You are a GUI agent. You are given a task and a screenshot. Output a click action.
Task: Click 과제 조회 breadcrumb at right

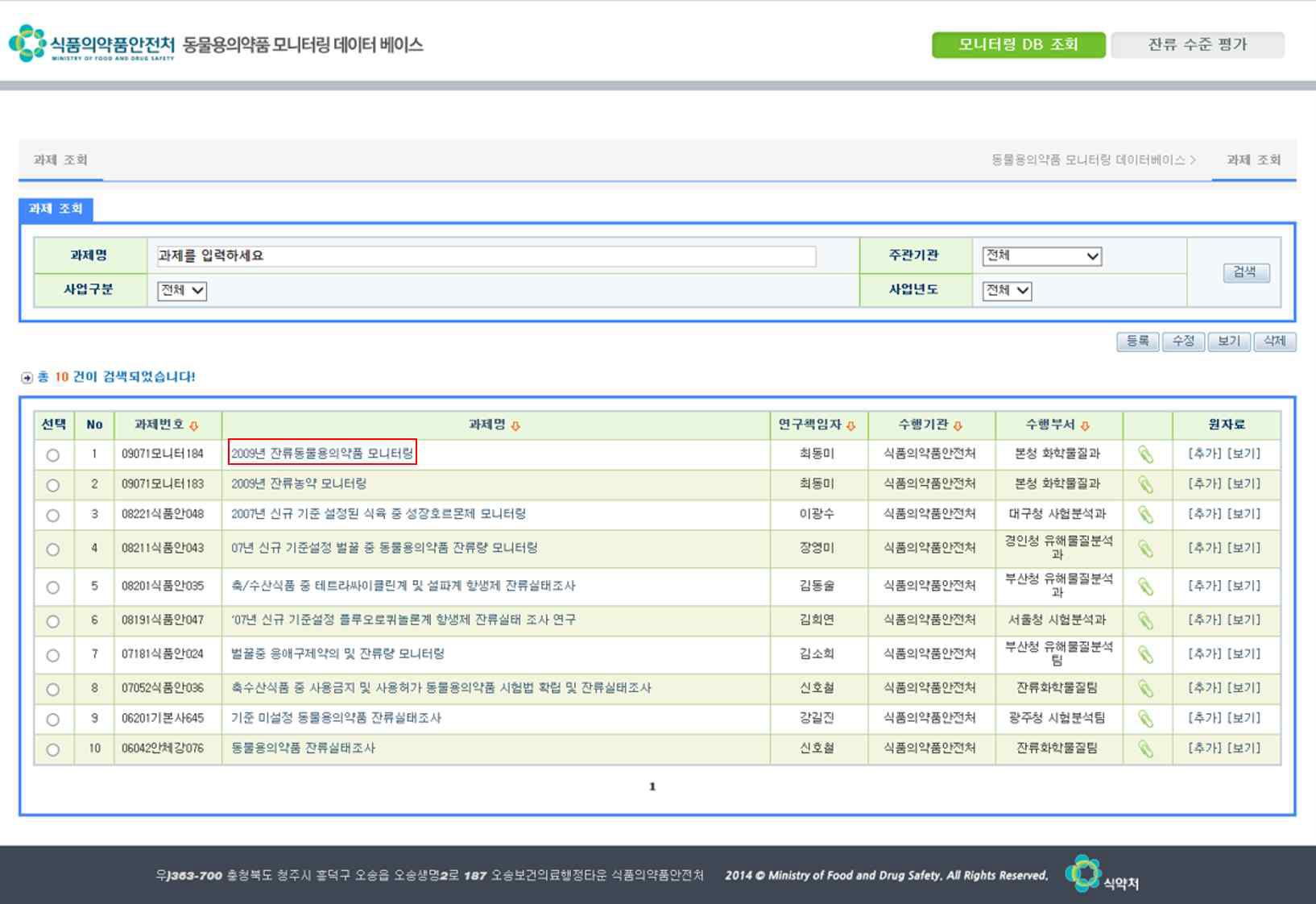coord(1254,160)
